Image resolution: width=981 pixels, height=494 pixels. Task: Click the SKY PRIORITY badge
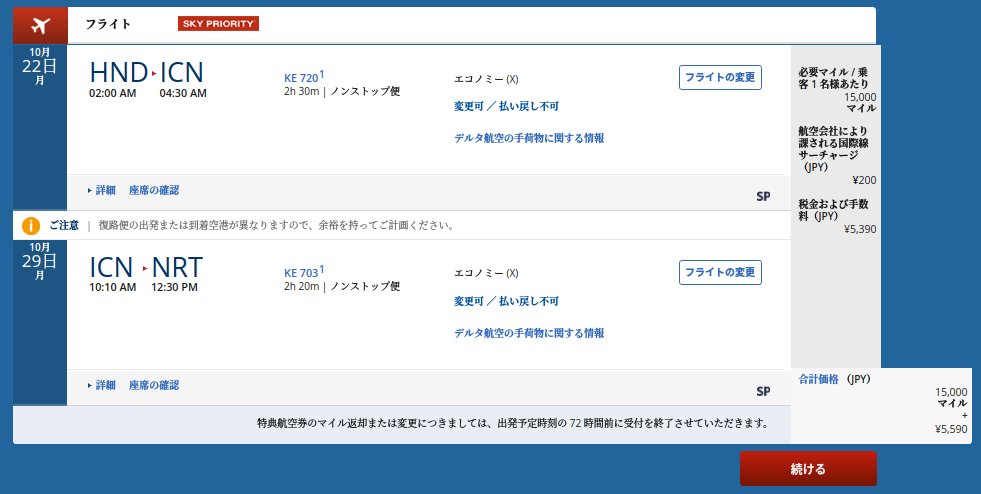click(218, 24)
